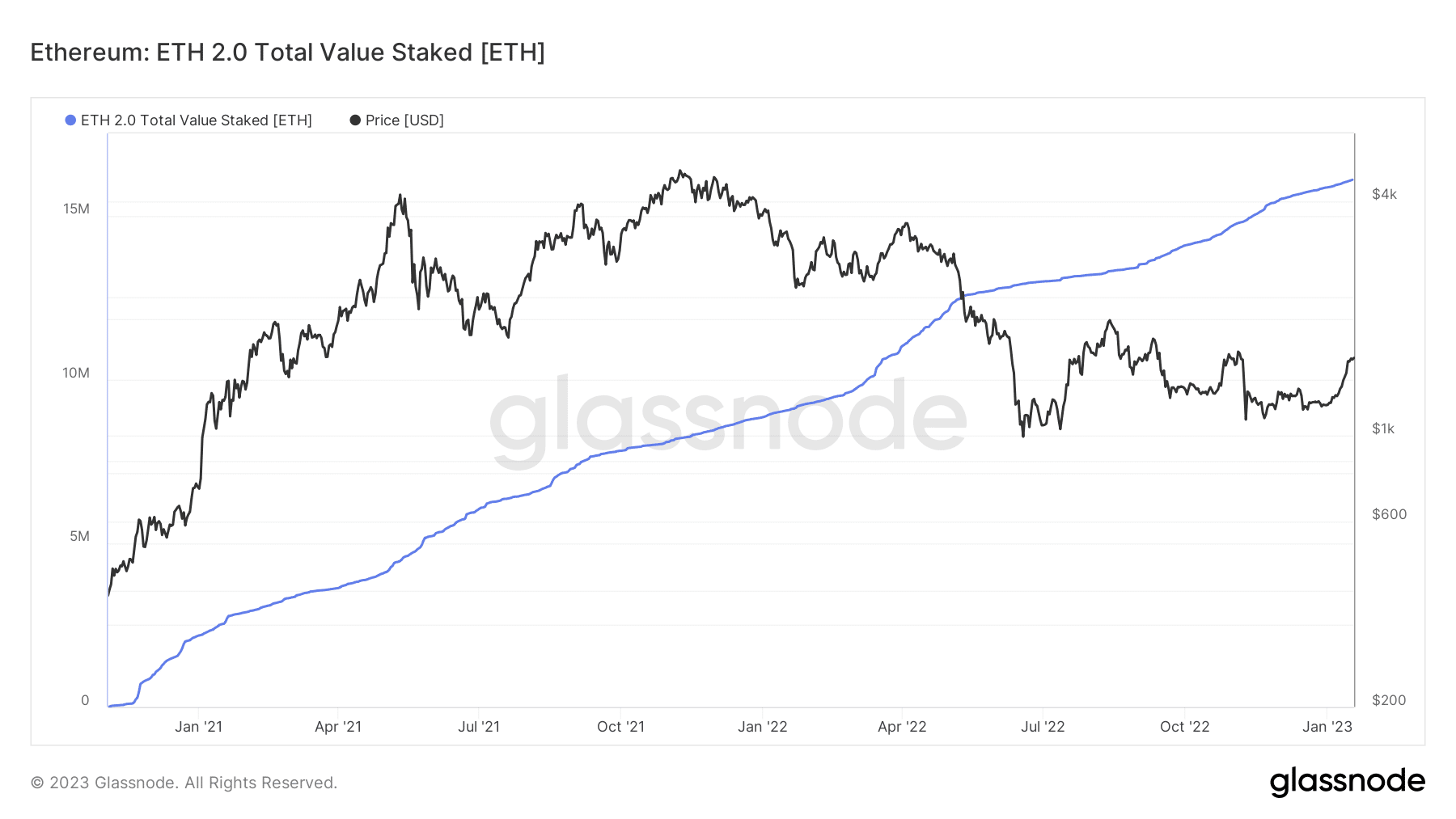Select the Jul '21 x-axis label
The image size is (1456, 819).
479,727
